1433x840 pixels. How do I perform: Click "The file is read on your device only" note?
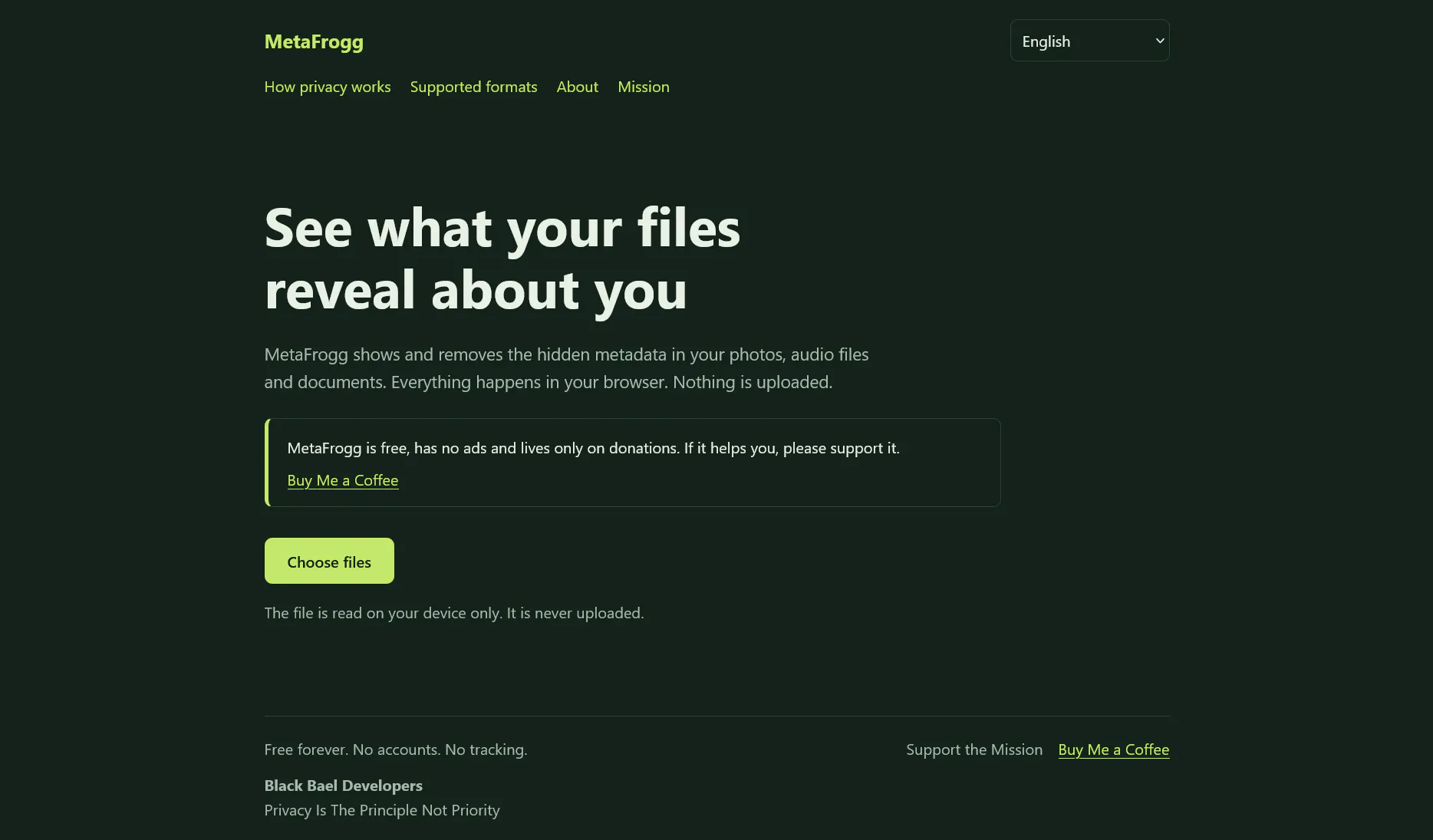[x=454, y=613]
